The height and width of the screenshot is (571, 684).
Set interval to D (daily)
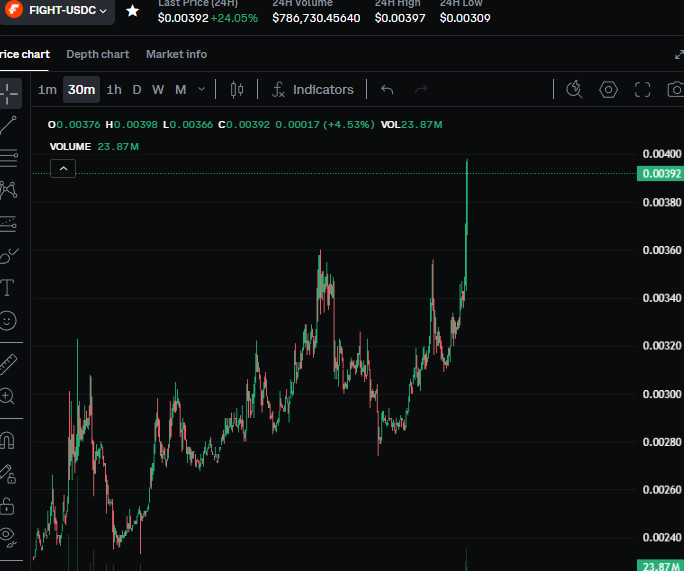[137, 89]
